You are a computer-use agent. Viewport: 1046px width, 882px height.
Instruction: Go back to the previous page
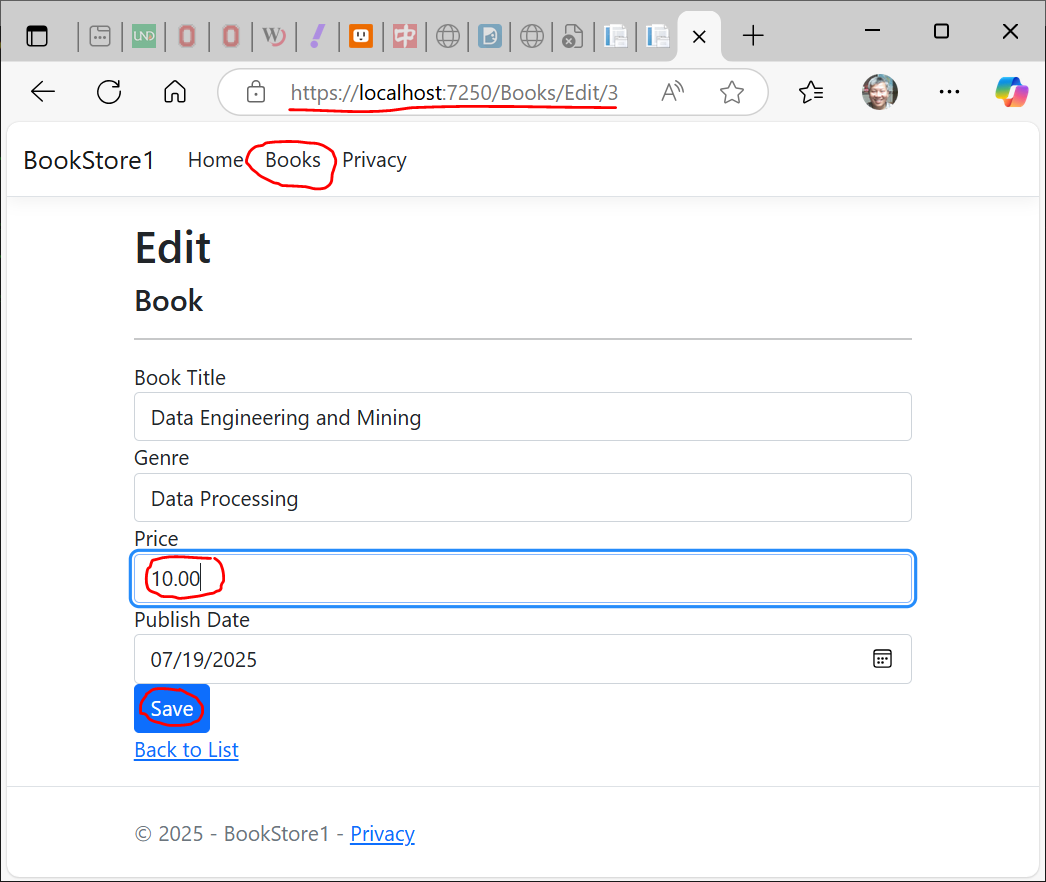[43, 92]
